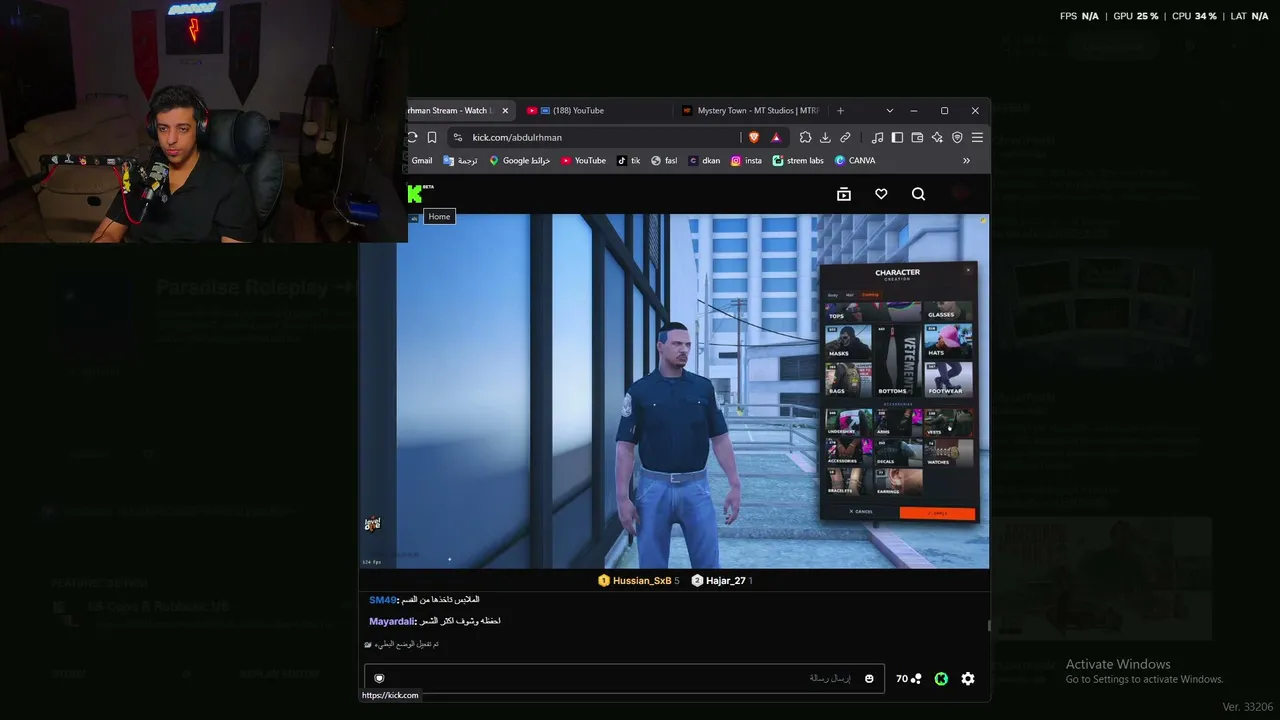Open the Kick chat settings gear

[968, 679]
